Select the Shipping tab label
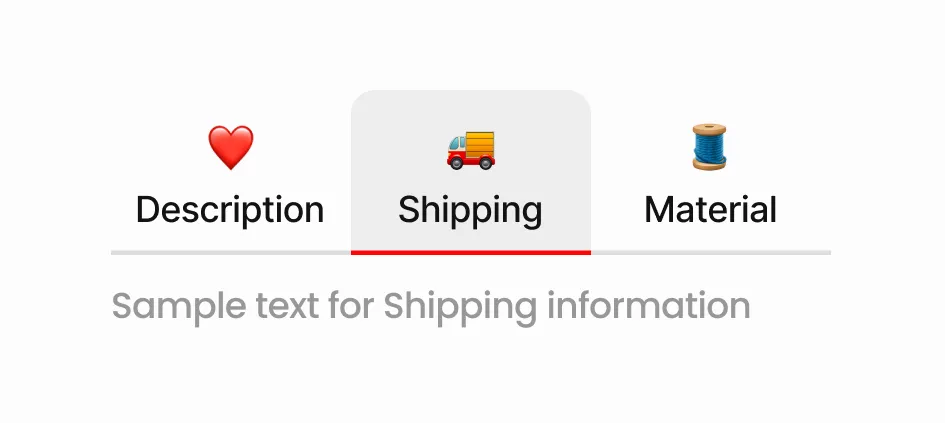 pos(470,210)
